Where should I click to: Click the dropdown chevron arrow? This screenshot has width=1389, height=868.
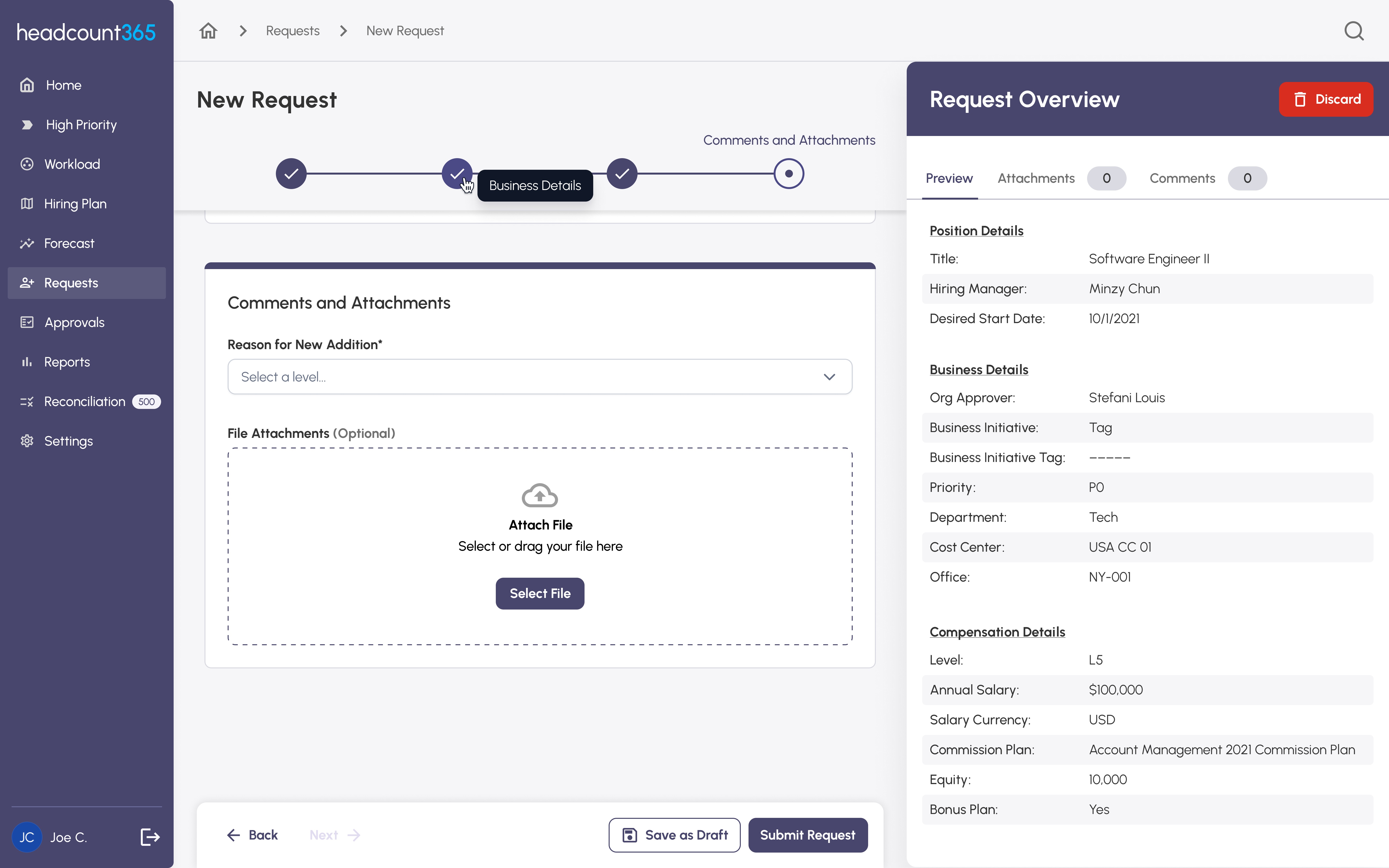point(829,377)
